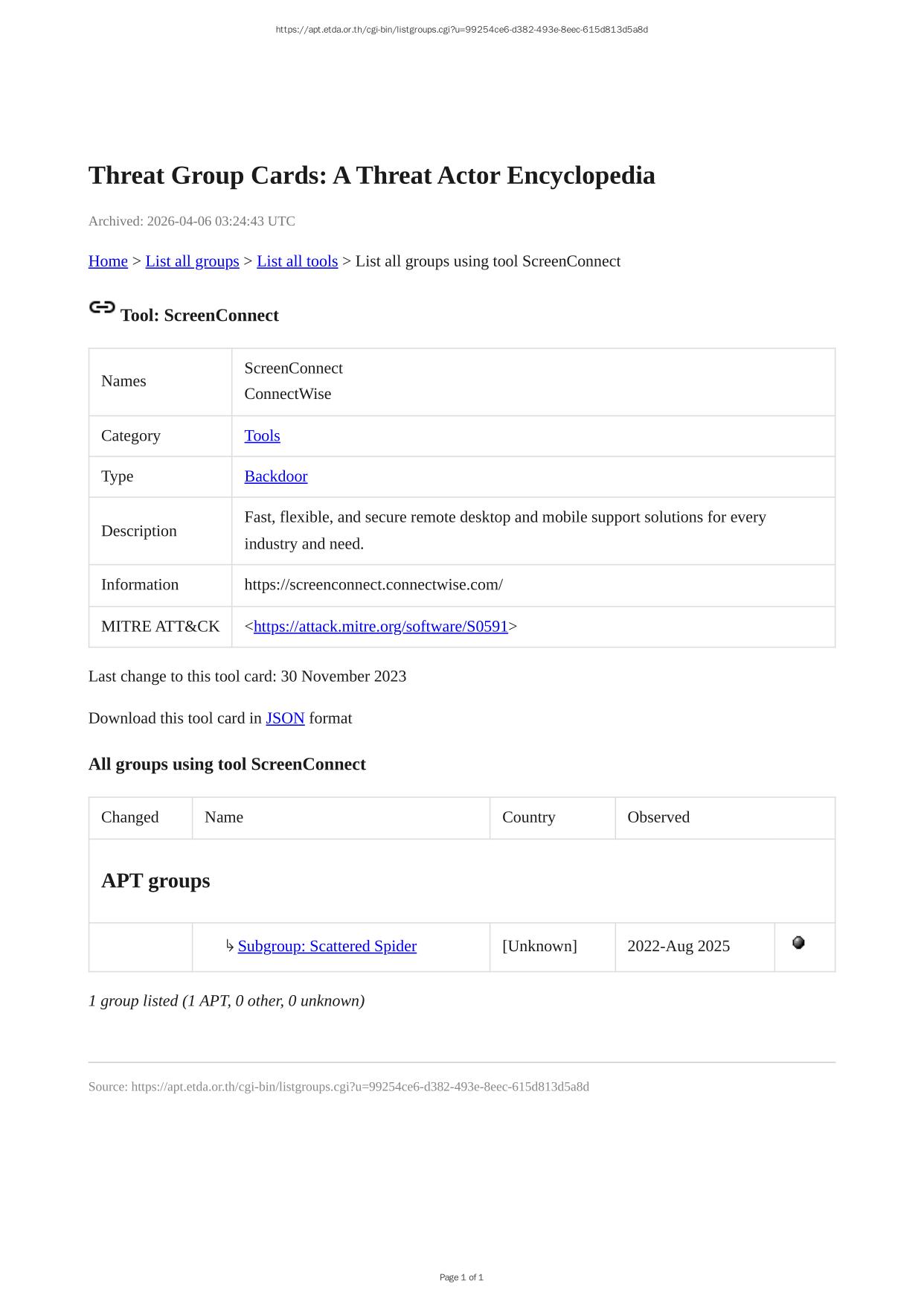Click the gray sphere icon in Scattered Spider row
Image resolution: width=924 pixels, height=1307 pixels.
pyautogui.click(x=798, y=943)
